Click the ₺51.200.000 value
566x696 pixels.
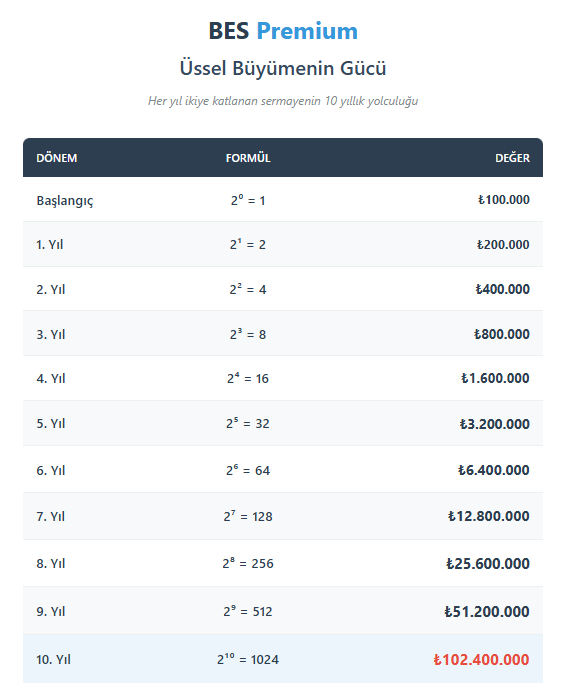tap(487, 612)
